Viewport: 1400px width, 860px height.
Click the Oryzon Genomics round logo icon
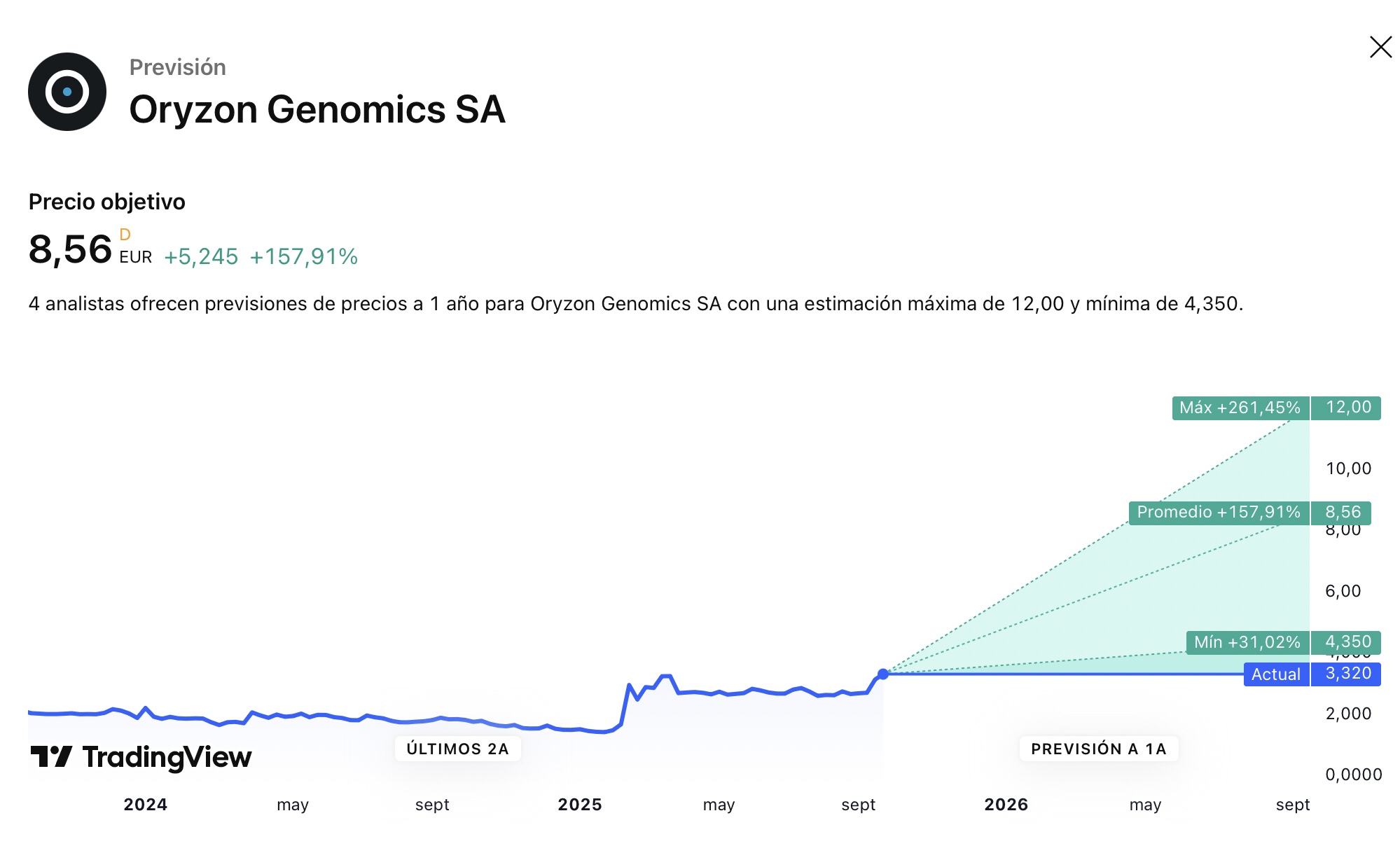(x=67, y=92)
